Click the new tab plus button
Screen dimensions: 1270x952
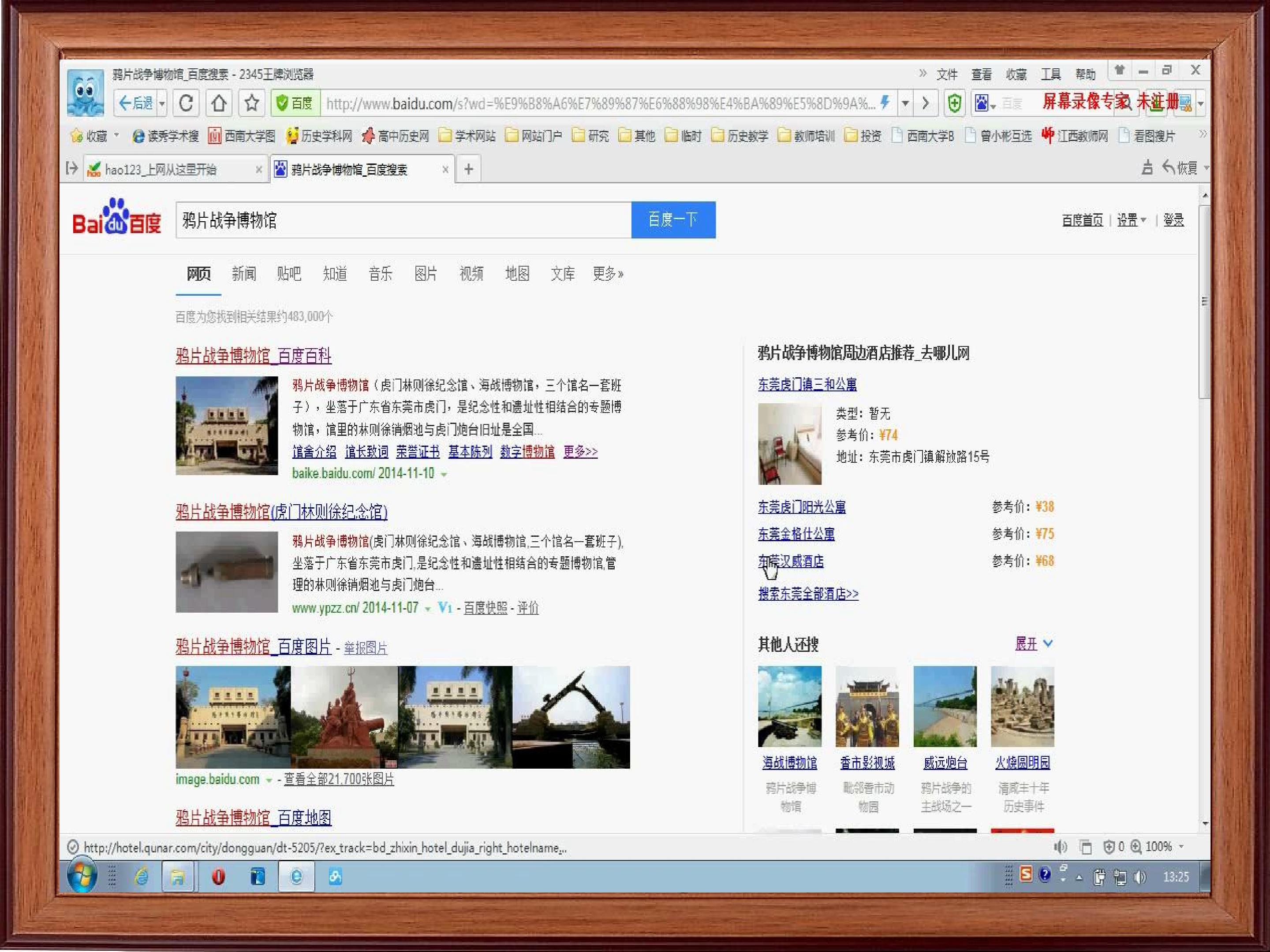[x=468, y=169]
